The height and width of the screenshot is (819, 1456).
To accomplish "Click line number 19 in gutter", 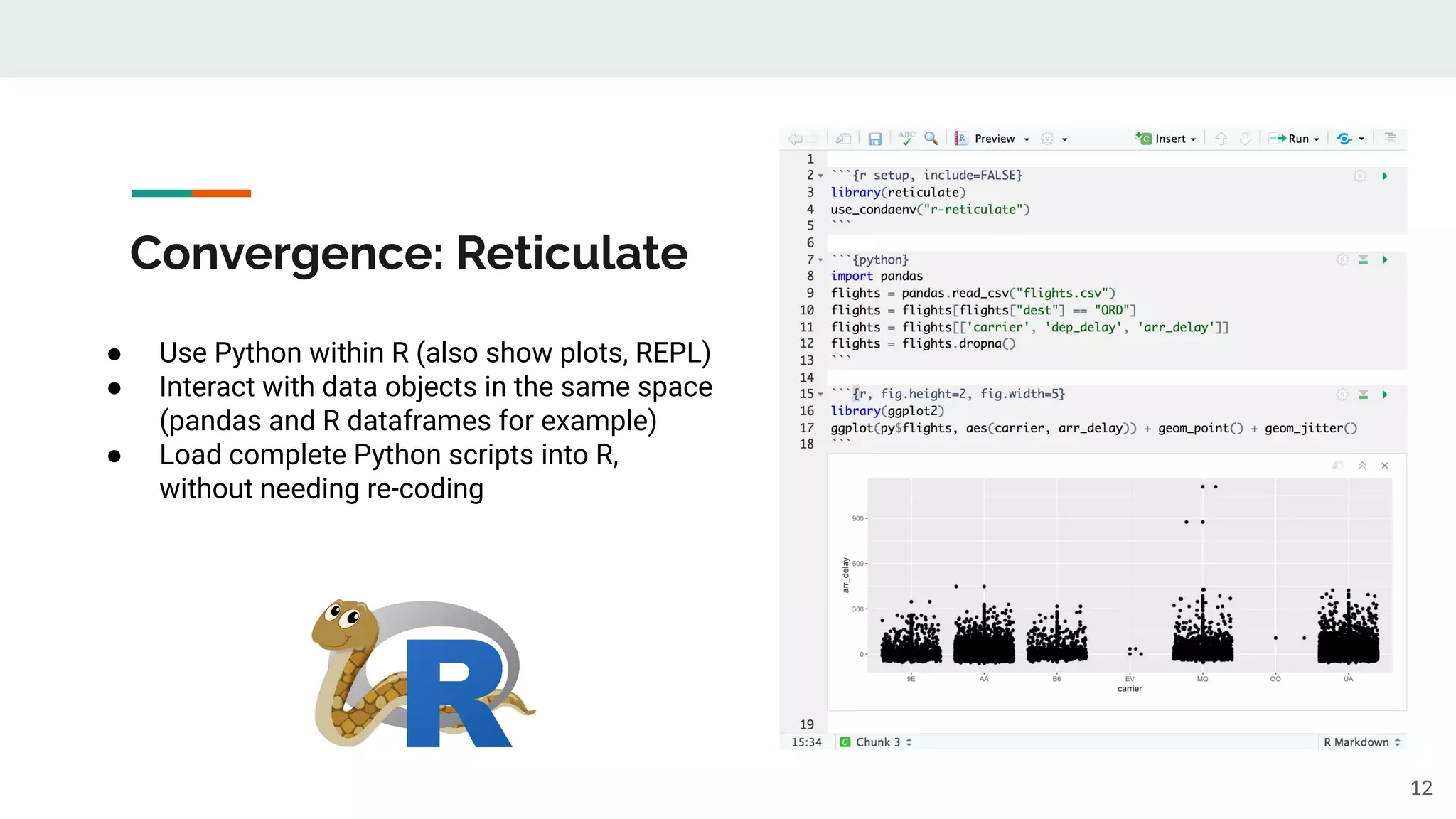I will point(806,724).
